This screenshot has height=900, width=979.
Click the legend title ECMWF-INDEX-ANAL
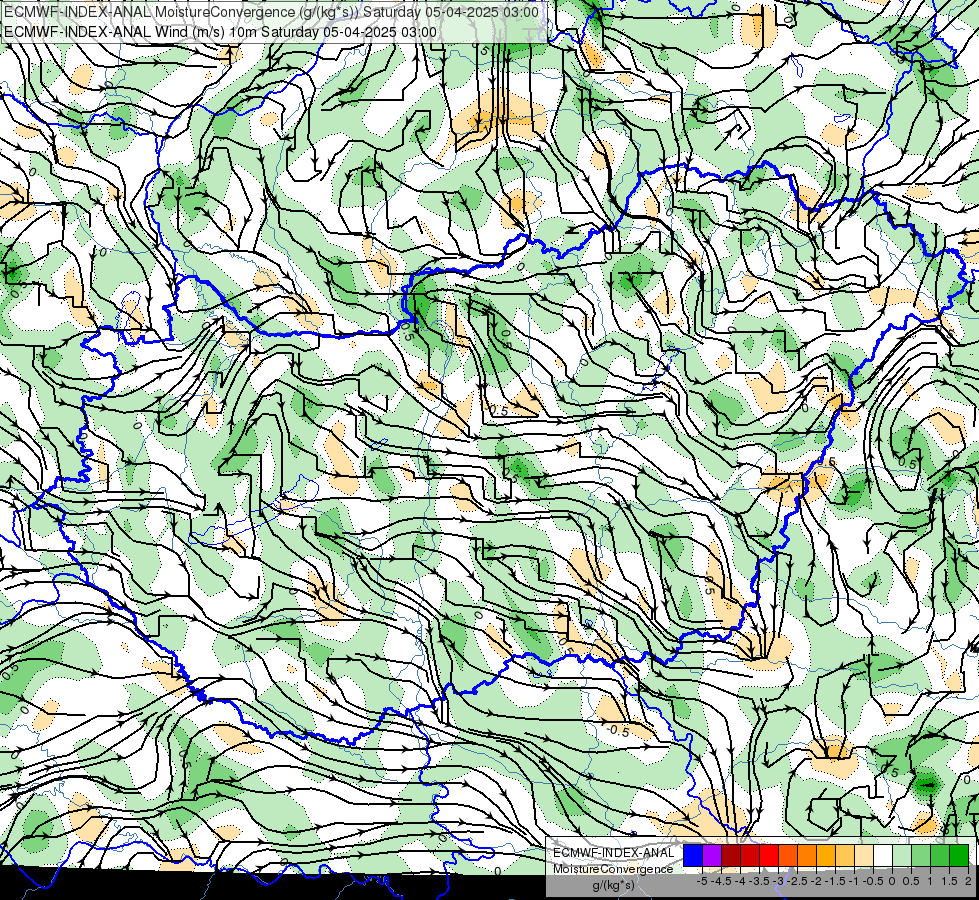click(x=614, y=853)
